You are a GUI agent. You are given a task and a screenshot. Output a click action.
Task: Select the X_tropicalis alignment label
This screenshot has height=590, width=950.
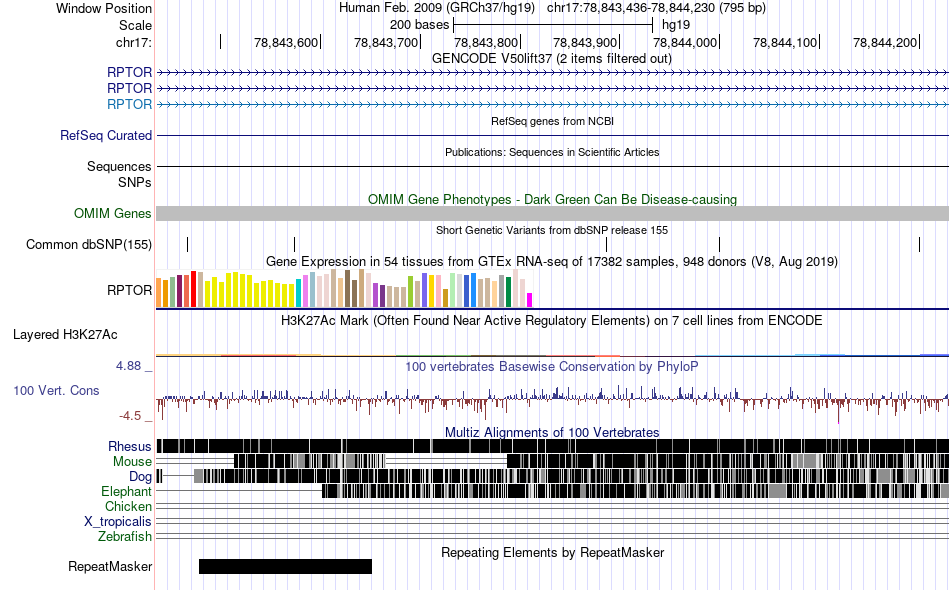118,522
